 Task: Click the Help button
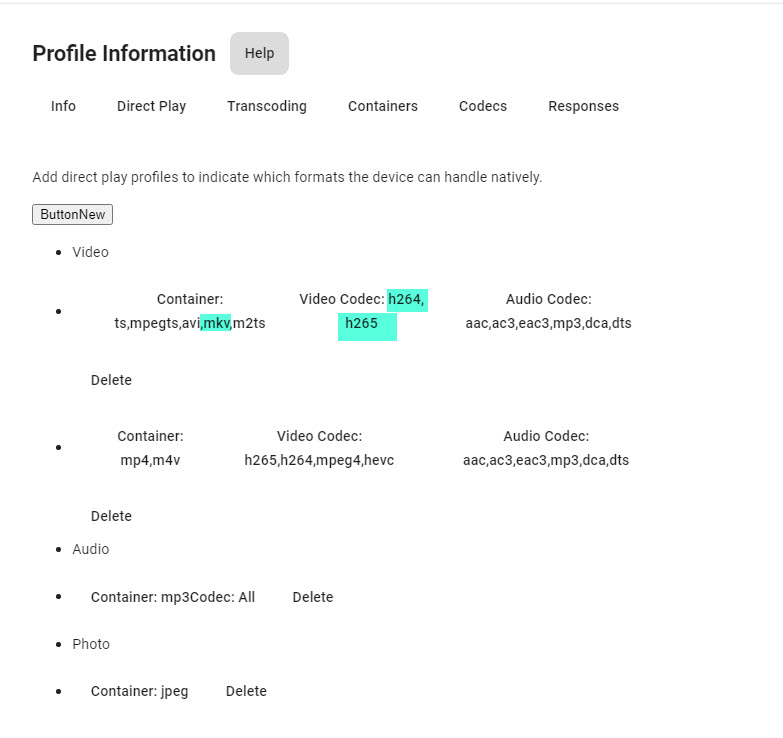click(259, 54)
